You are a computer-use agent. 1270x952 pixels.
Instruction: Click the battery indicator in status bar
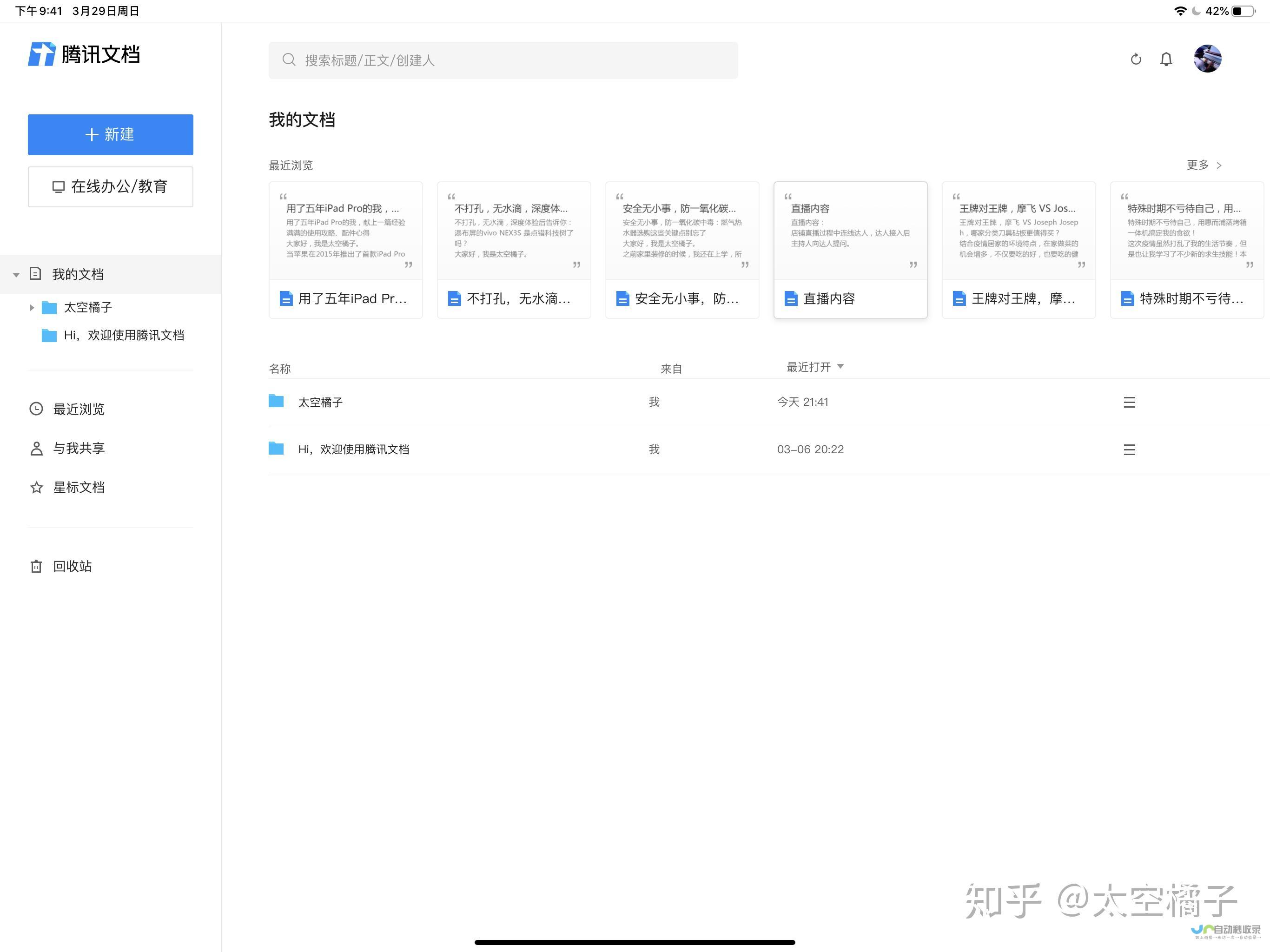1244,11
